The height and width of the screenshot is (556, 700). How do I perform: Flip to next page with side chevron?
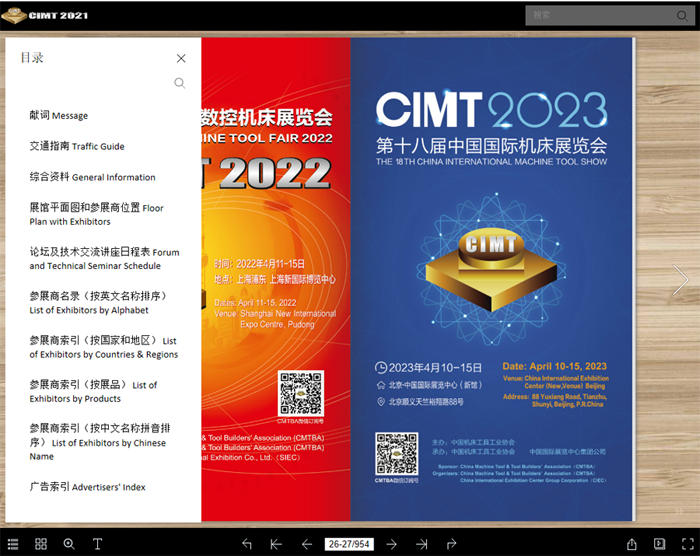[x=681, y=280]
